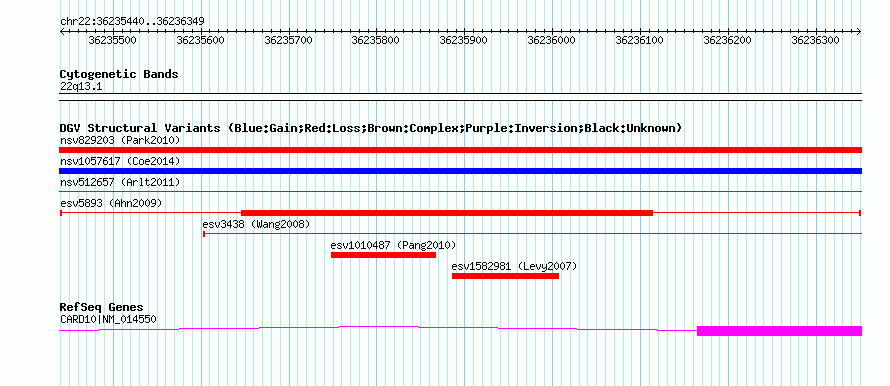The height and width of the screenshot is (386, 890).
Task: Click the 36235500 ruler position label
Action: click(112, 40)
